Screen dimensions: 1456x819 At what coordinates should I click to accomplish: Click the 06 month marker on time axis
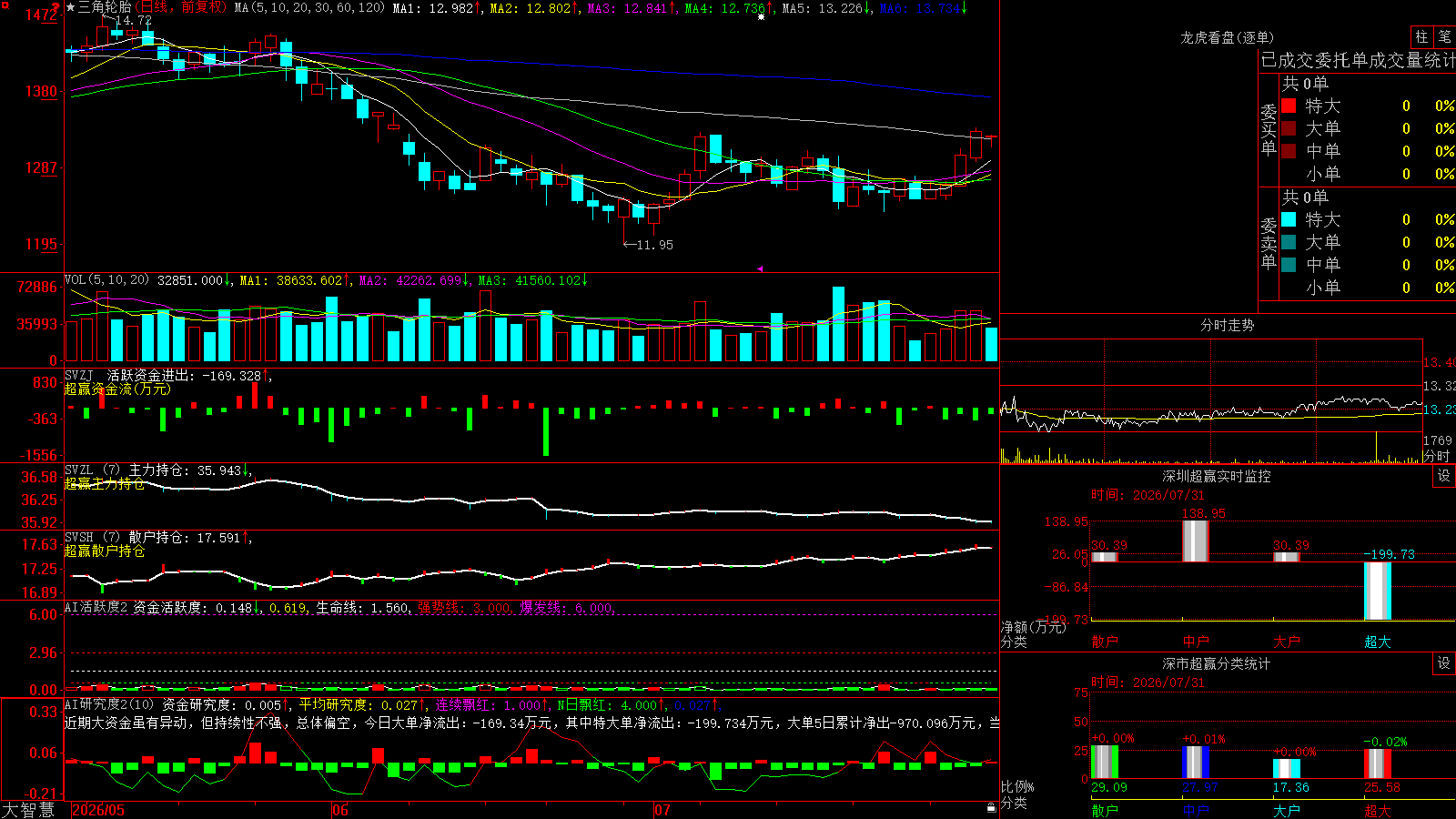coord(340,810)
